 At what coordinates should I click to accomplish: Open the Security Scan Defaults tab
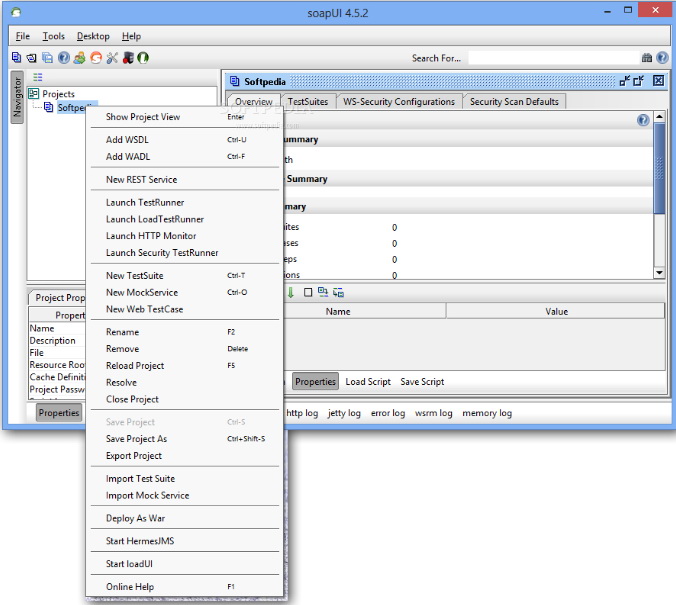514,102
